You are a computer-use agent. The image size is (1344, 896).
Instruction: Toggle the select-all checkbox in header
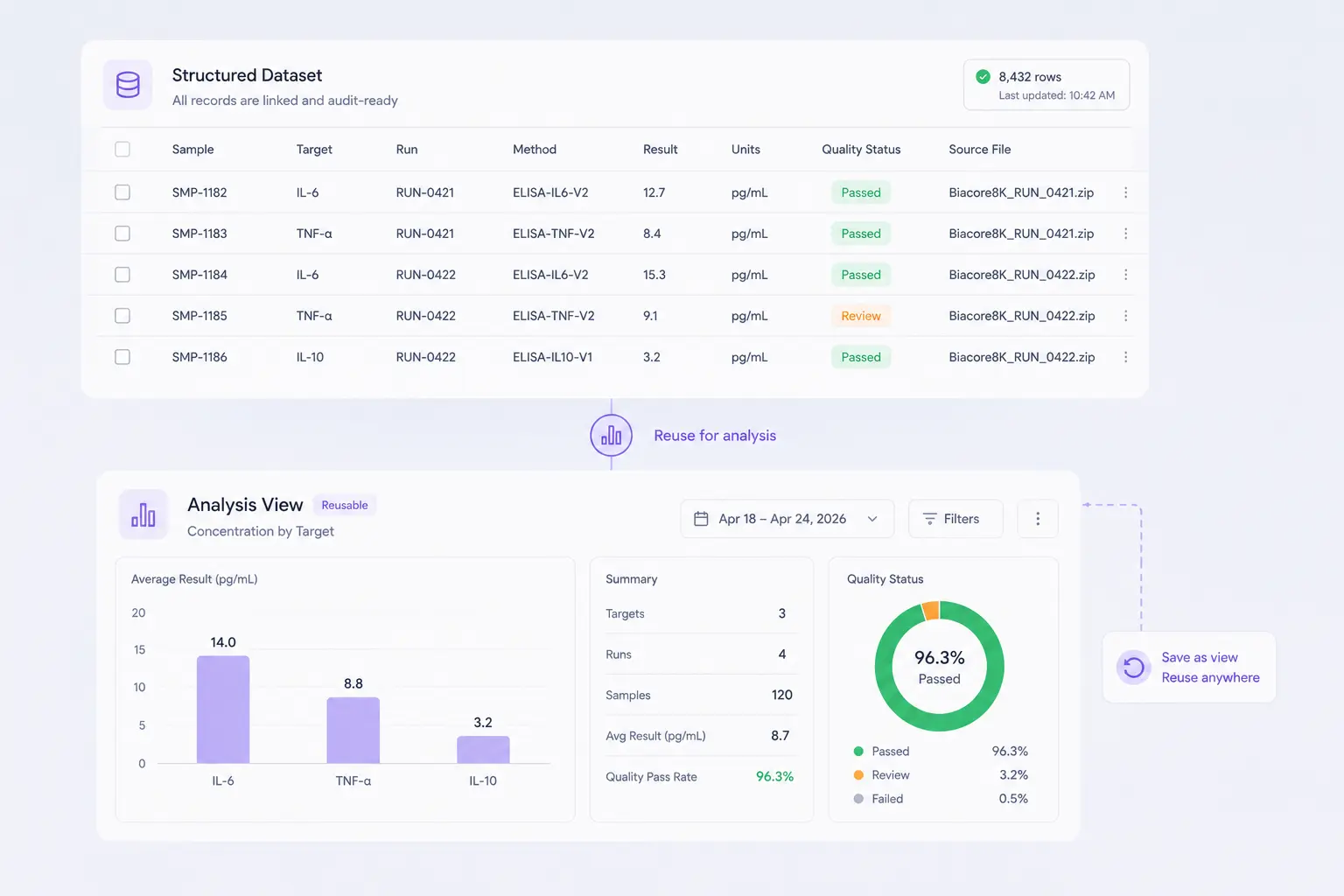[122, 150]
